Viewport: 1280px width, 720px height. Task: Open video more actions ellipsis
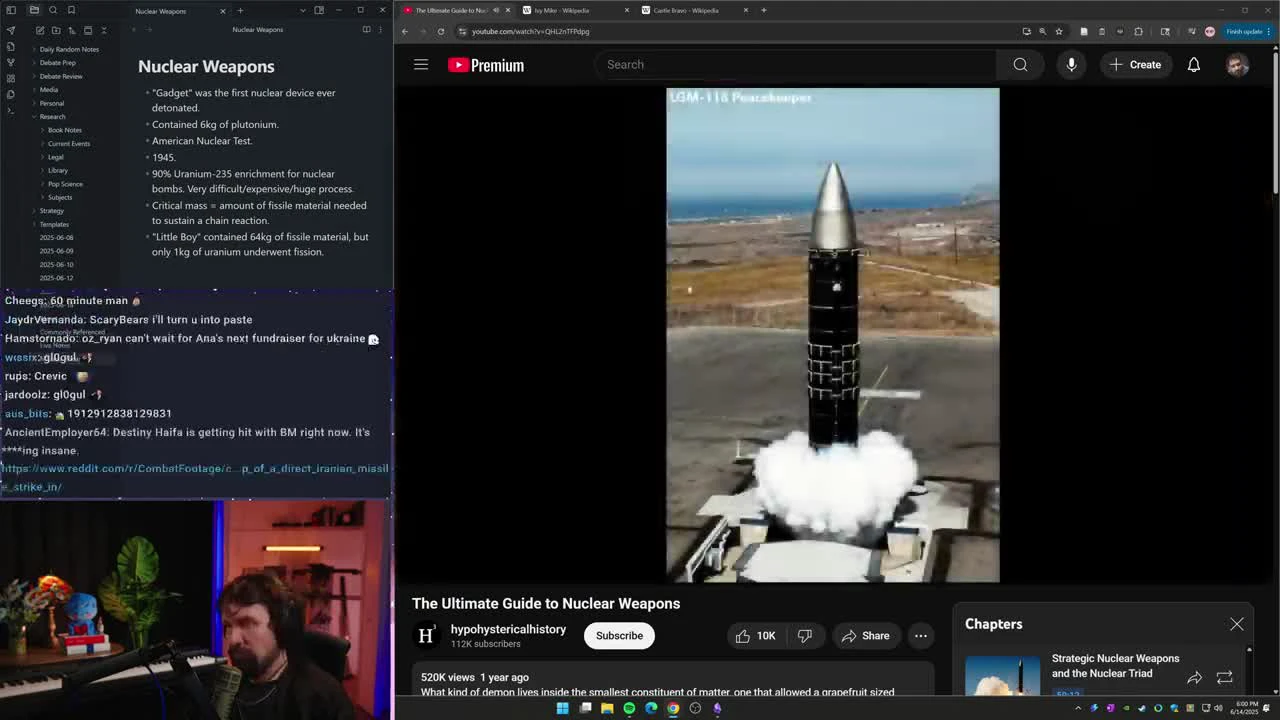pos(921,636)
